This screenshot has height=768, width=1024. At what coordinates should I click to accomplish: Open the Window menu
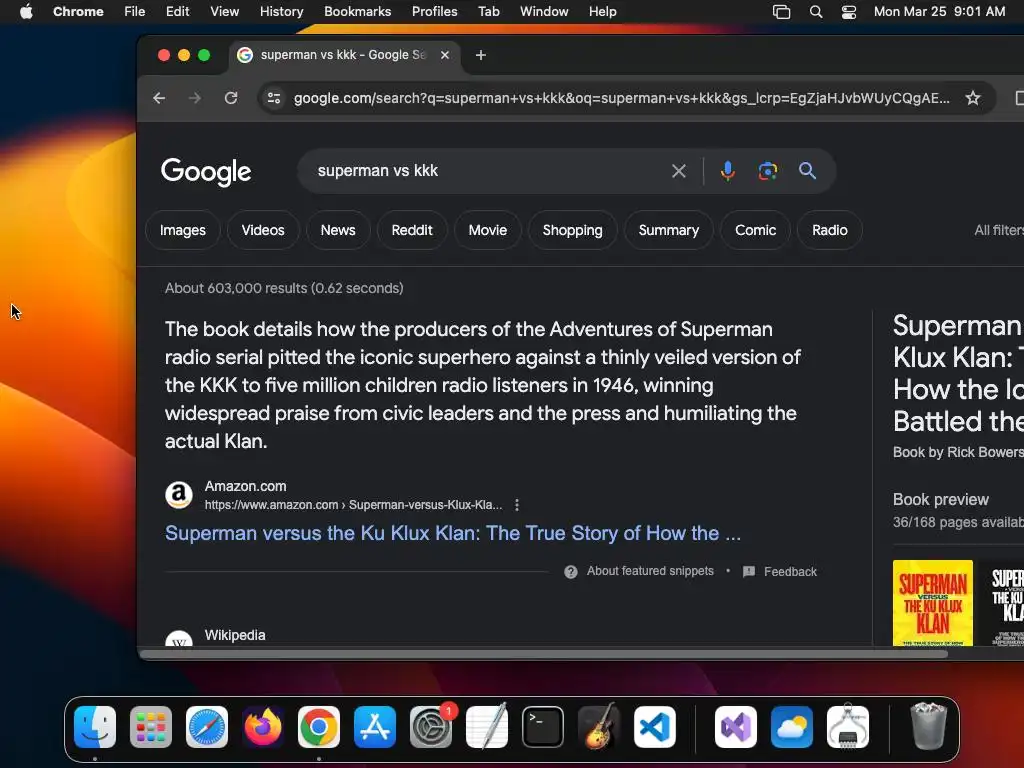point(544,12)
